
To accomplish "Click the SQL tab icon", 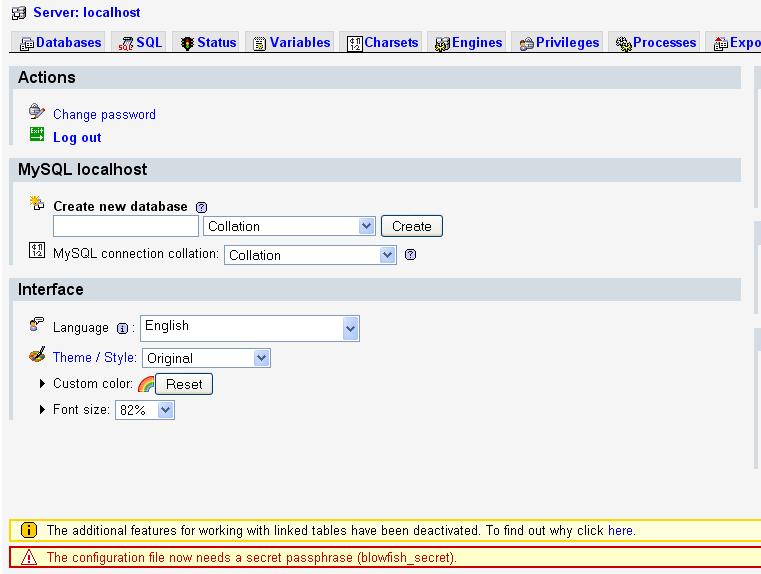I will [126, 44].
